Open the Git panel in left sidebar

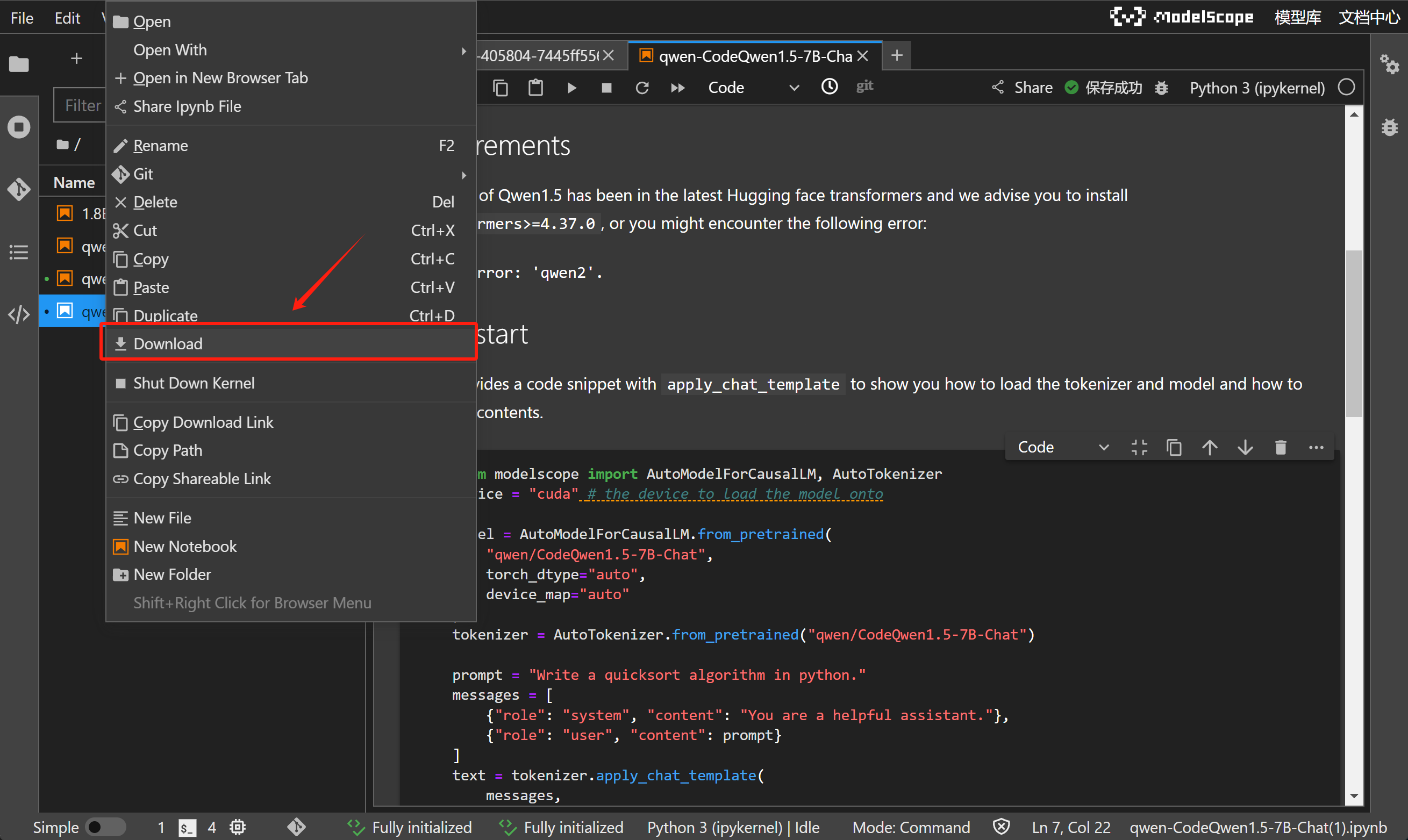pyautogui.click(x=19, y=189)
